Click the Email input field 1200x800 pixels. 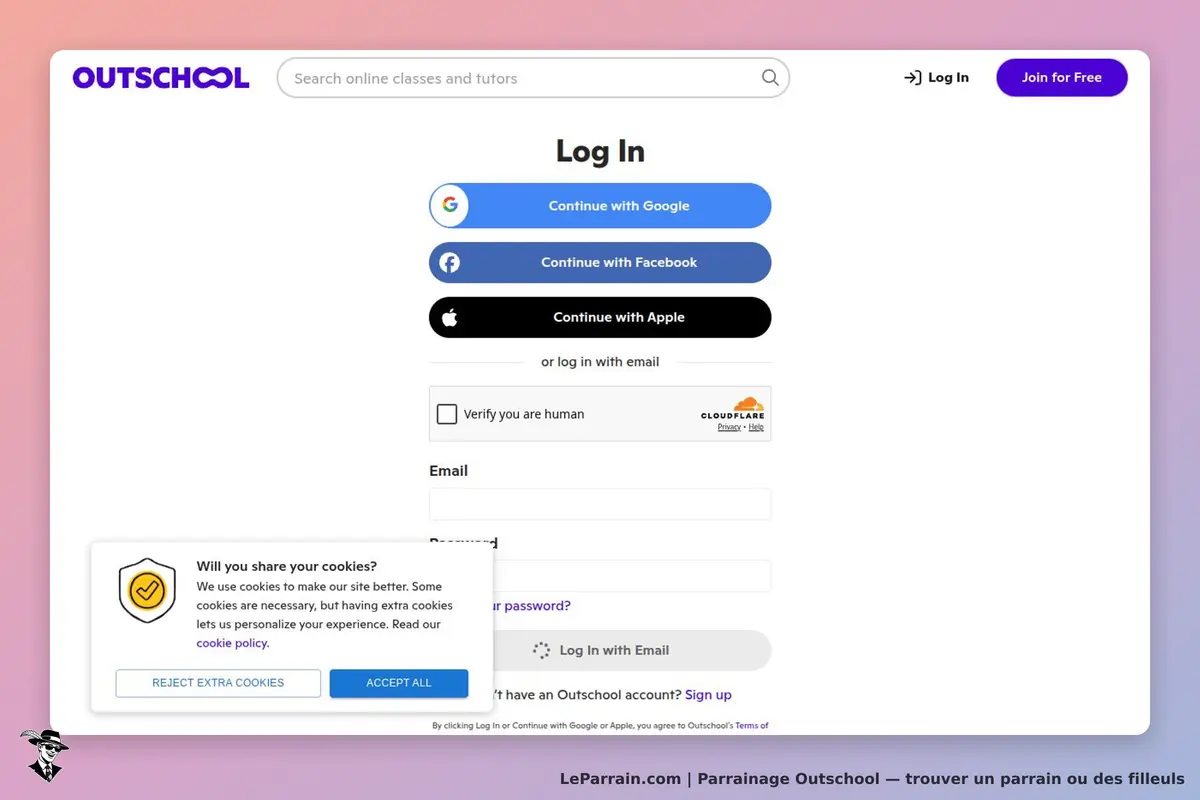600,504
